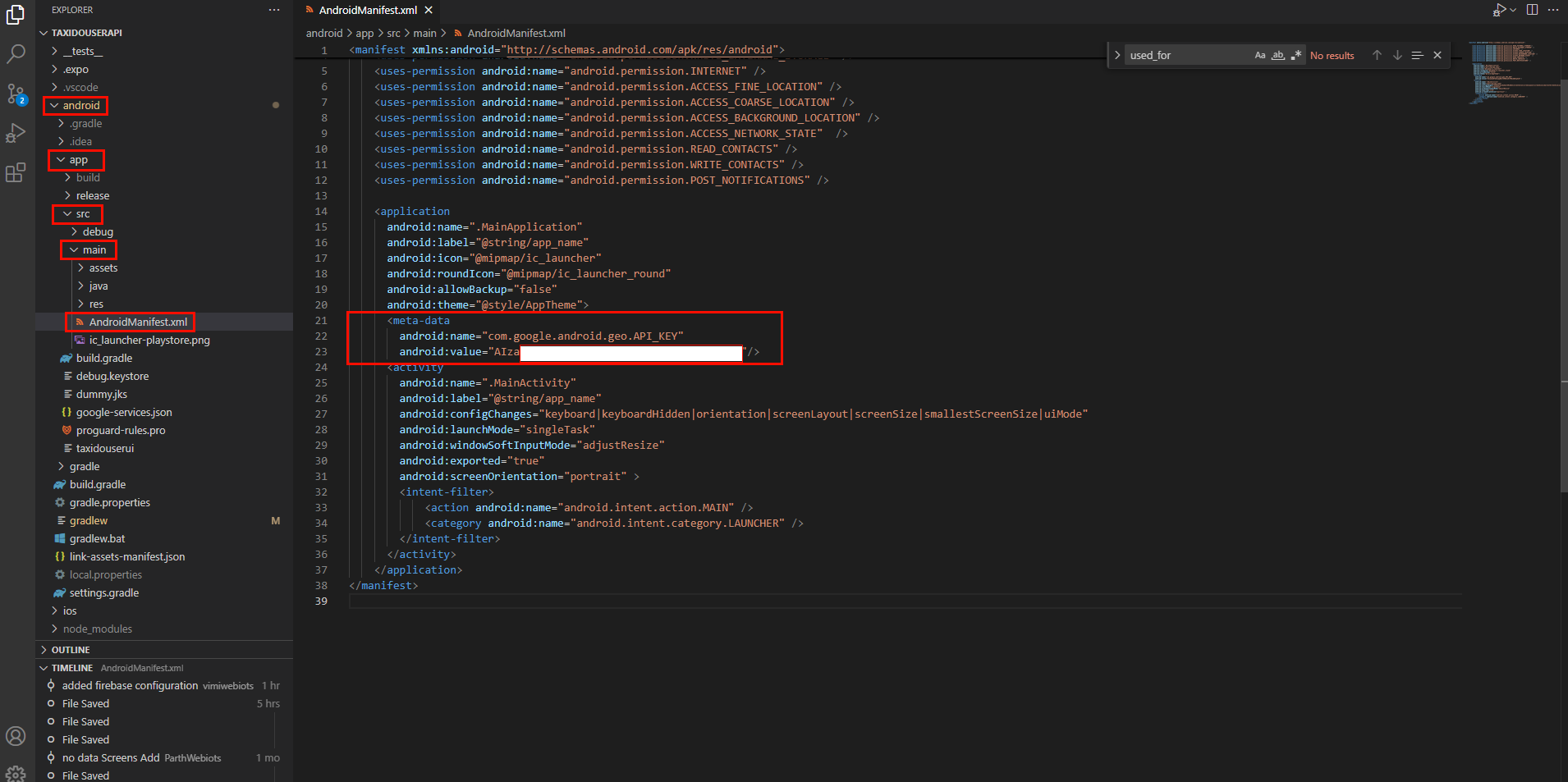1568x782 pixels.
Task: Open the Extensions view
Action: click(x=16, y=172)
